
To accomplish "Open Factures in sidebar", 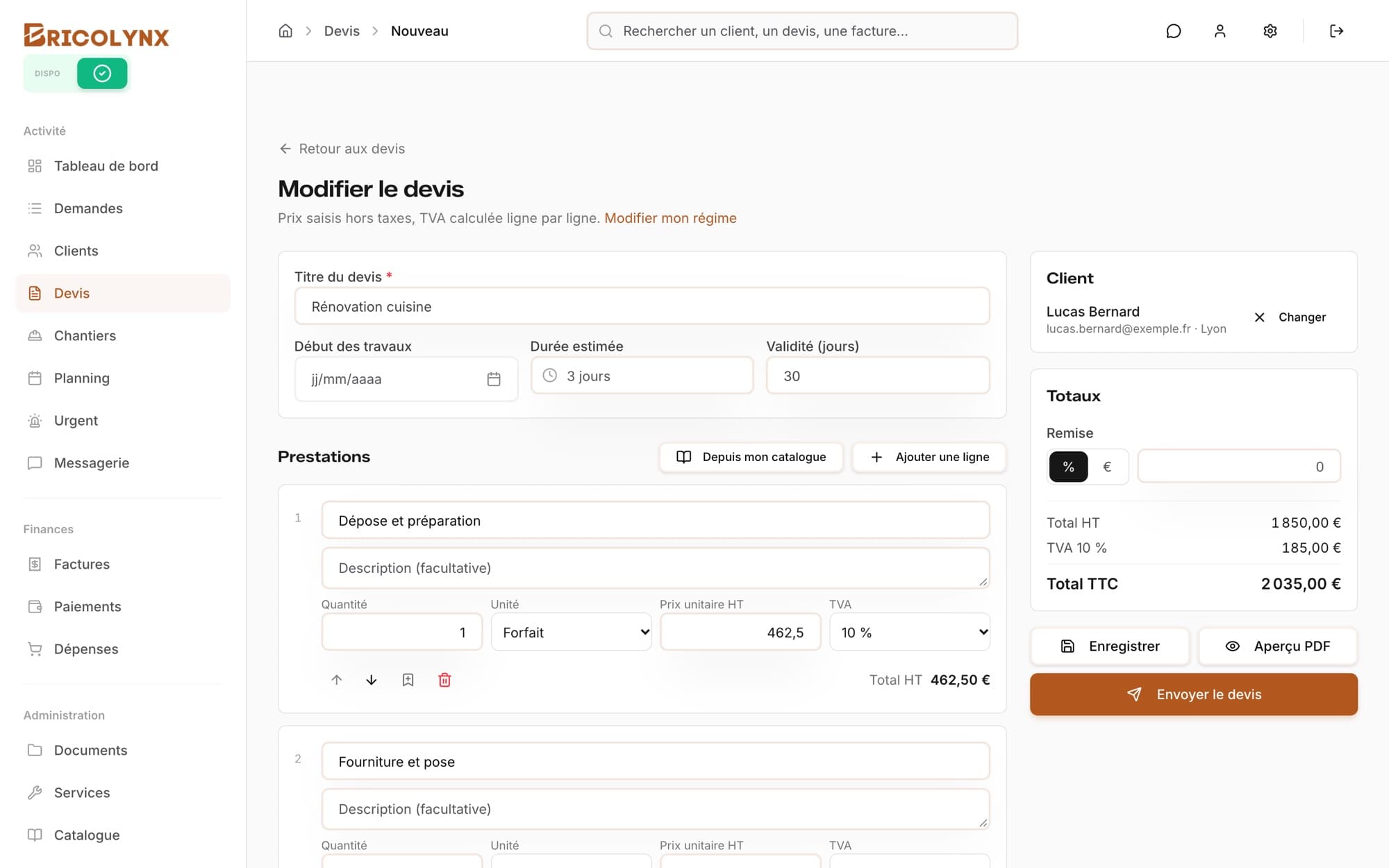I will [123, 564].
